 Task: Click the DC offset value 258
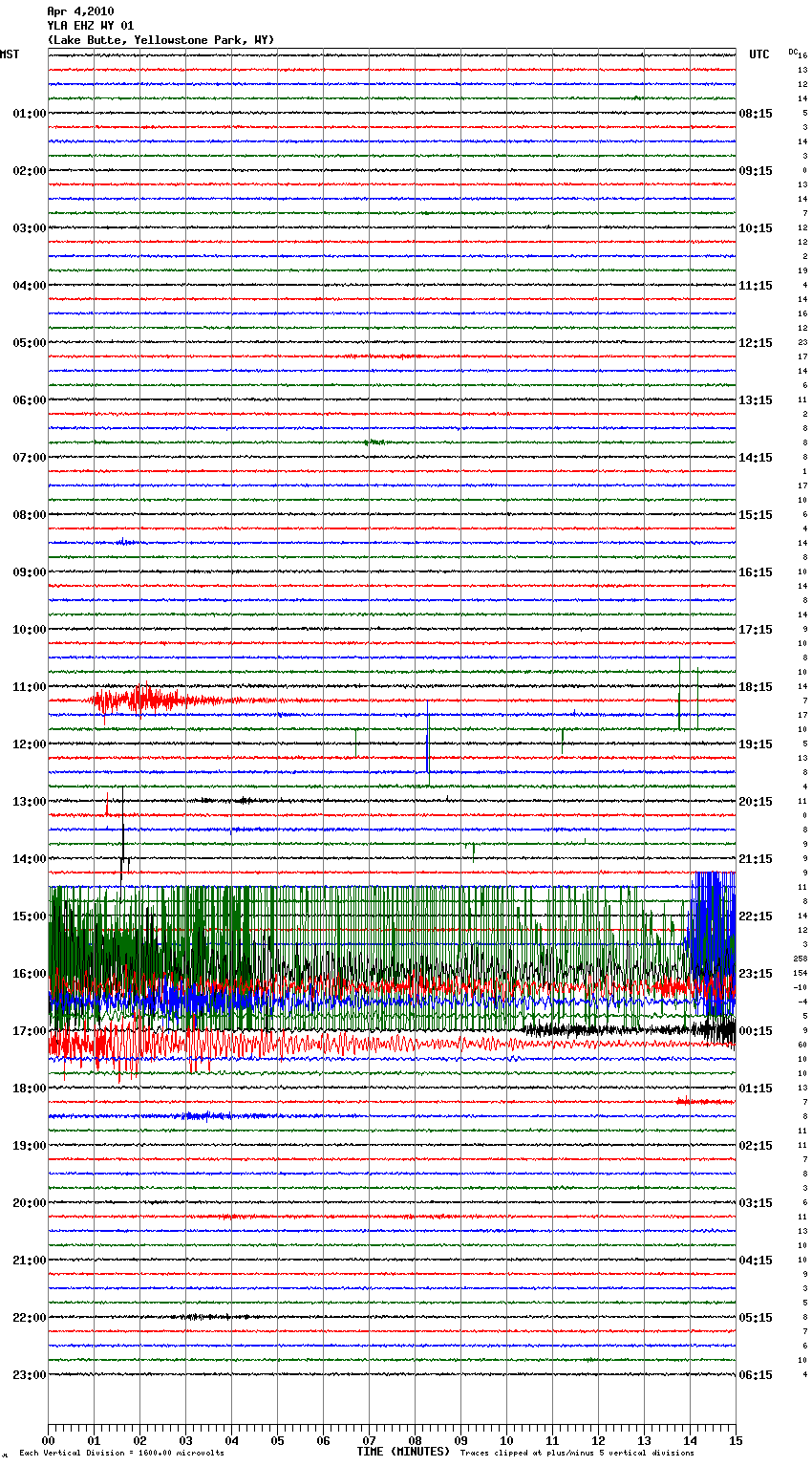(800, 959)
